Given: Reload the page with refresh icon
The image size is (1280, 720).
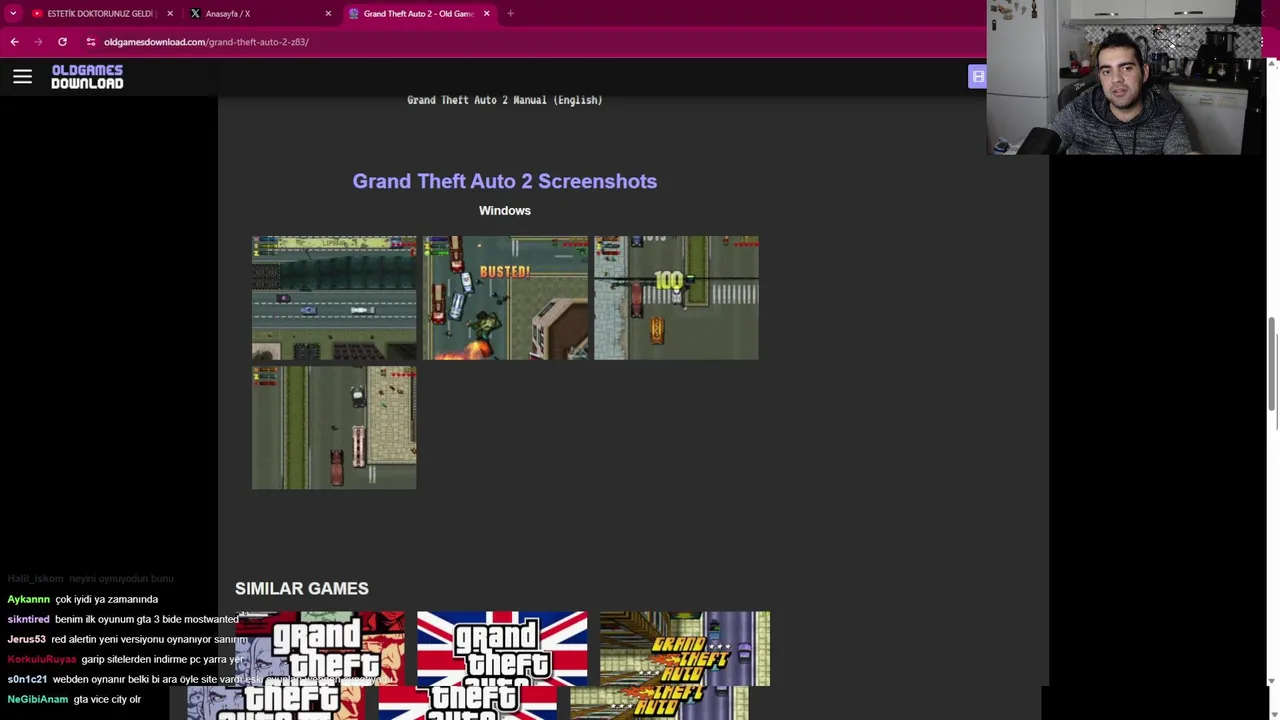Looking at the screenshot, I should point(62,42).
